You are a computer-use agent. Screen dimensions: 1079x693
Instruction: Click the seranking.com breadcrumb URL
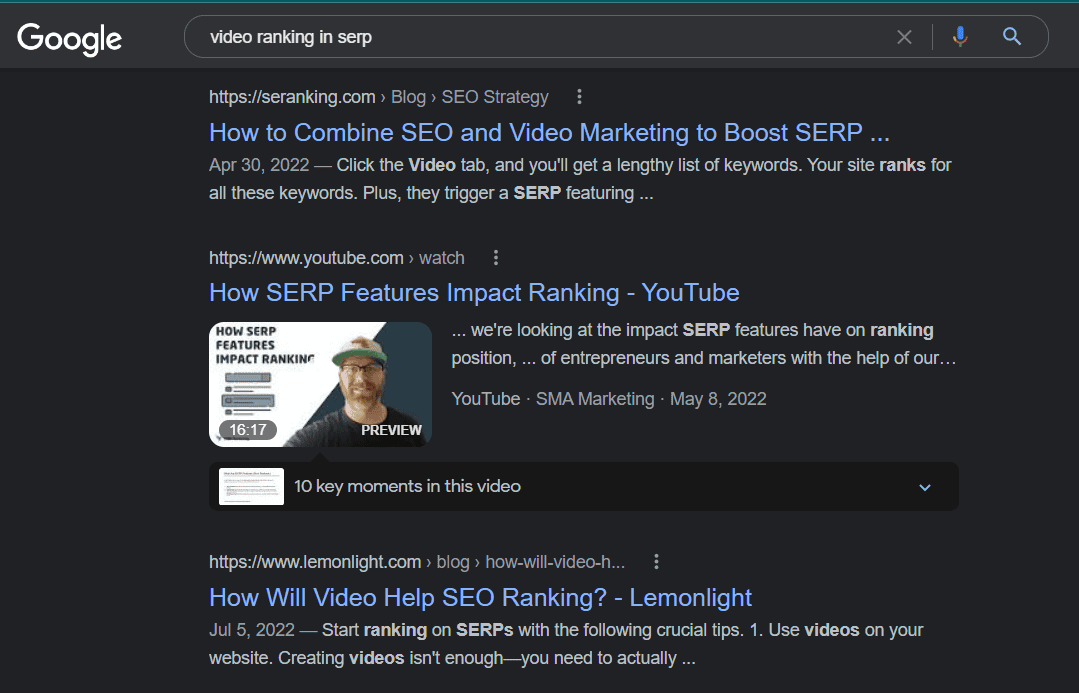(x=378, y=97)
